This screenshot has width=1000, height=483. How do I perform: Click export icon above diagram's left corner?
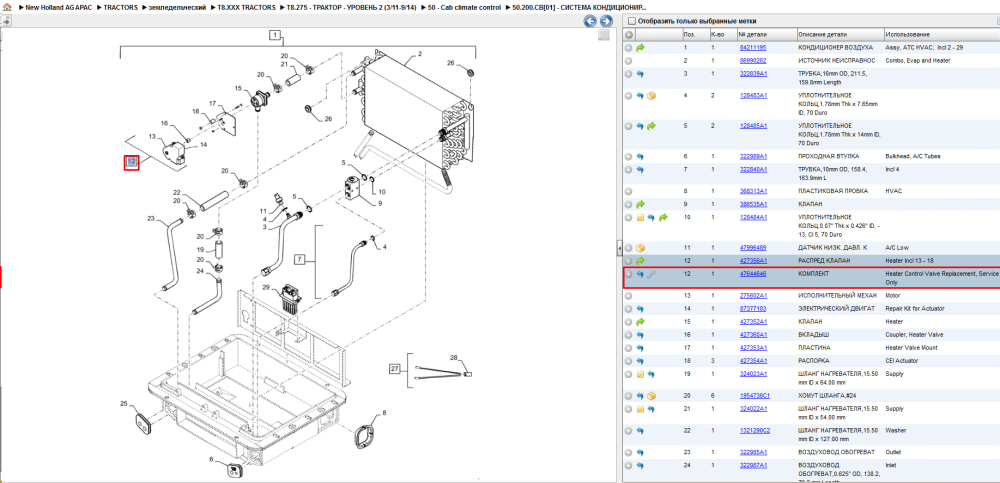(6, 20)
